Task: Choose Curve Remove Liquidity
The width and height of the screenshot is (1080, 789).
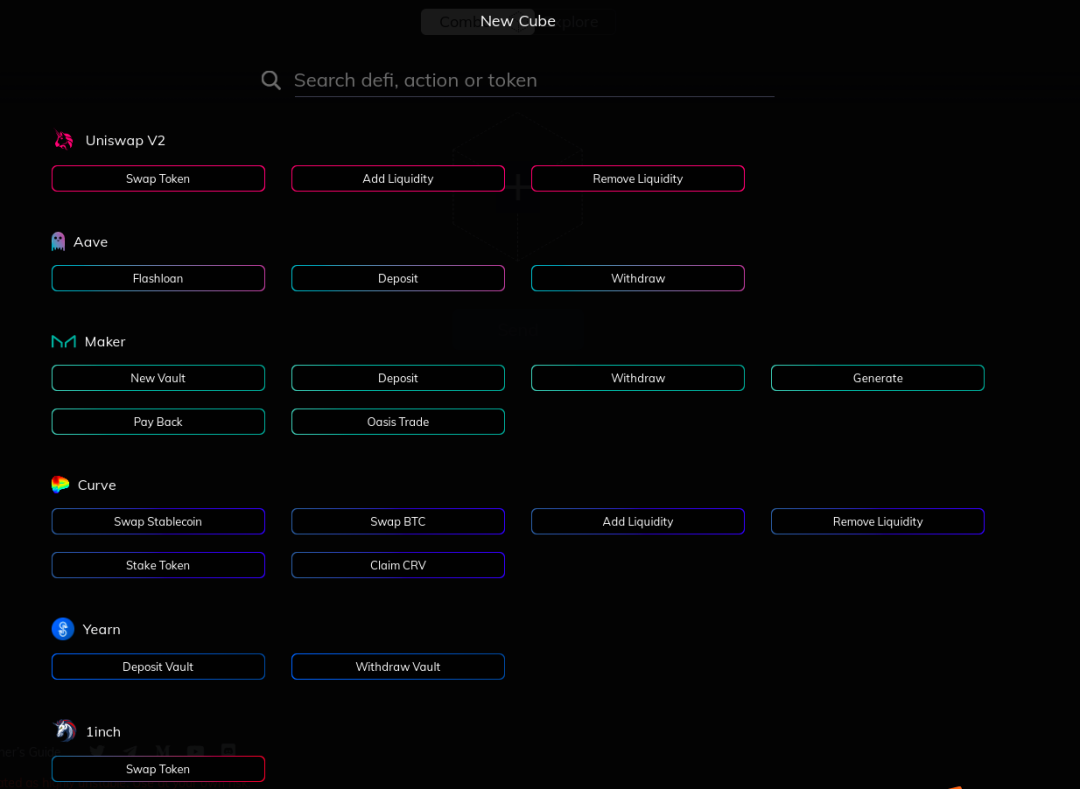Action: tap(878, 521)
